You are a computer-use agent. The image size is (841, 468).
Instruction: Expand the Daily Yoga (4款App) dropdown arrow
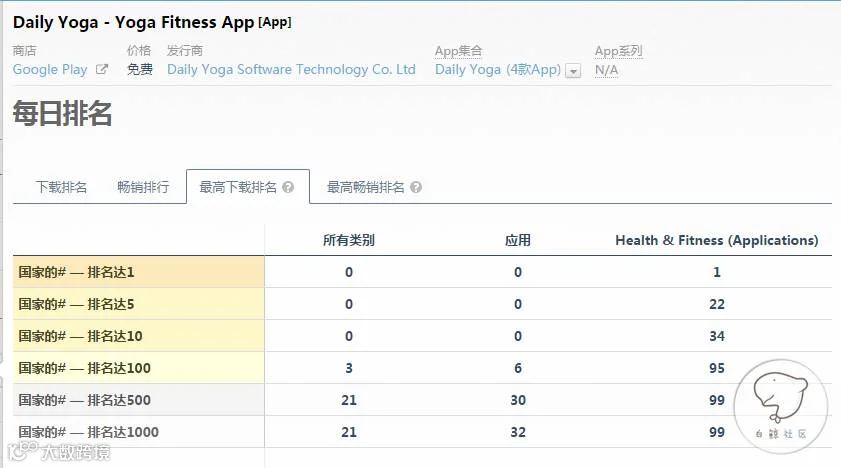pyautogui.click(x=573, y=71)
